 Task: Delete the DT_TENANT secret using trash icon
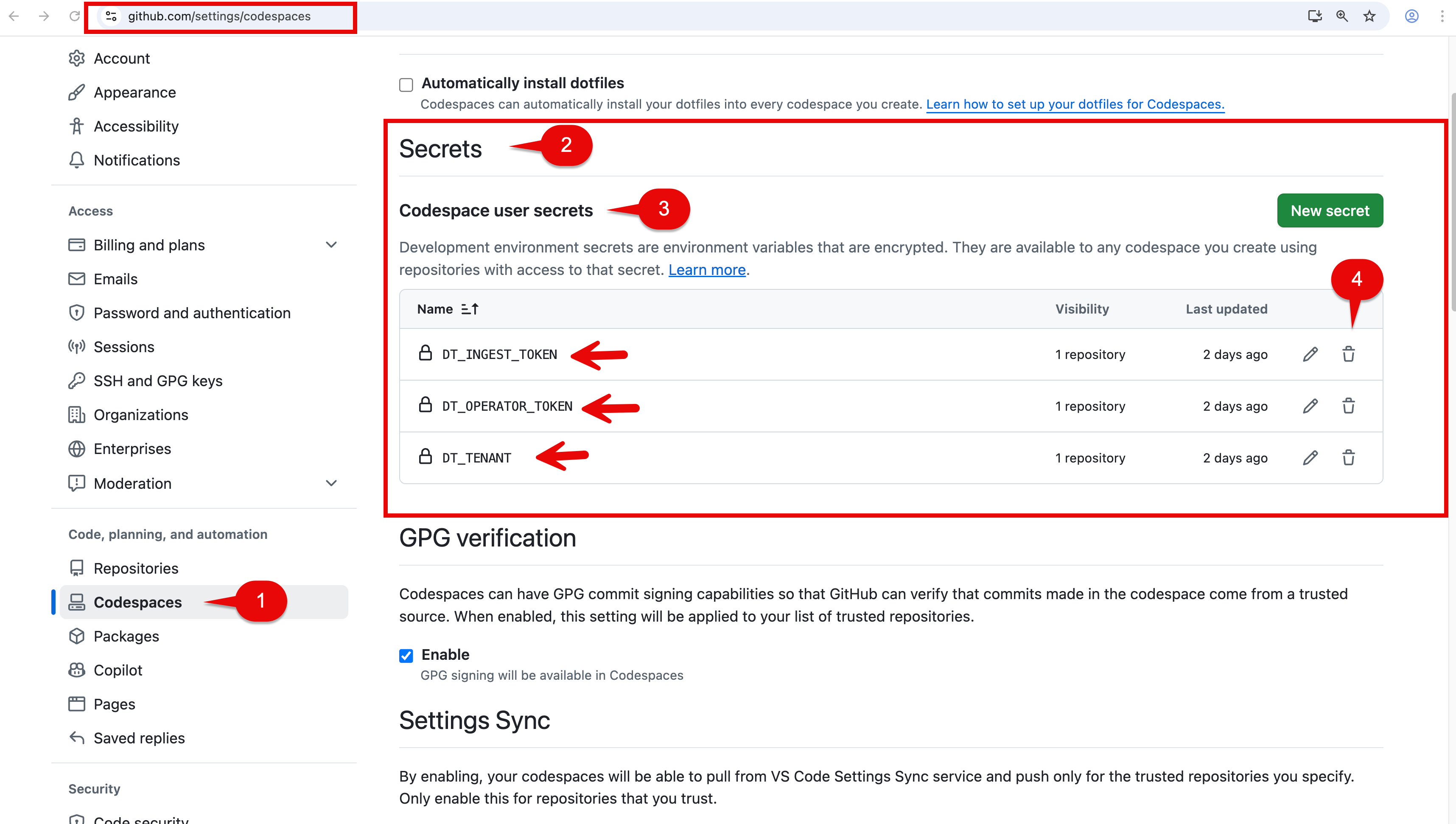(x=1349, y=457)
